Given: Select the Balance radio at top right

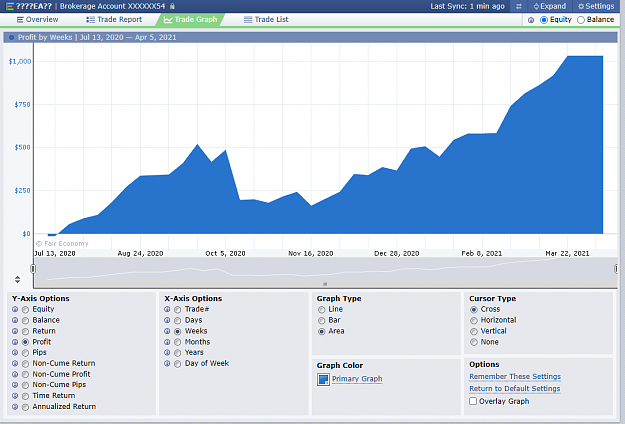Looking at the screenshot, I should pos(581,20).
